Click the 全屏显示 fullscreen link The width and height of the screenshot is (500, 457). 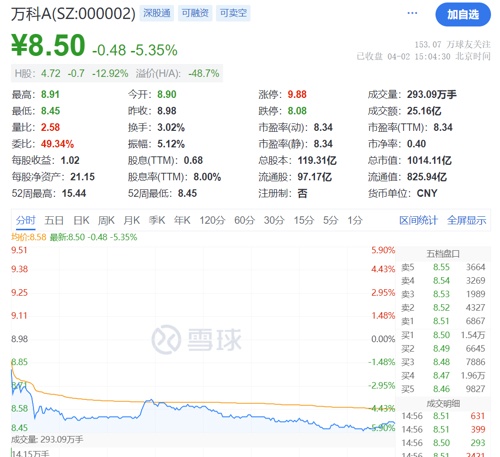[x=466, y=220]
